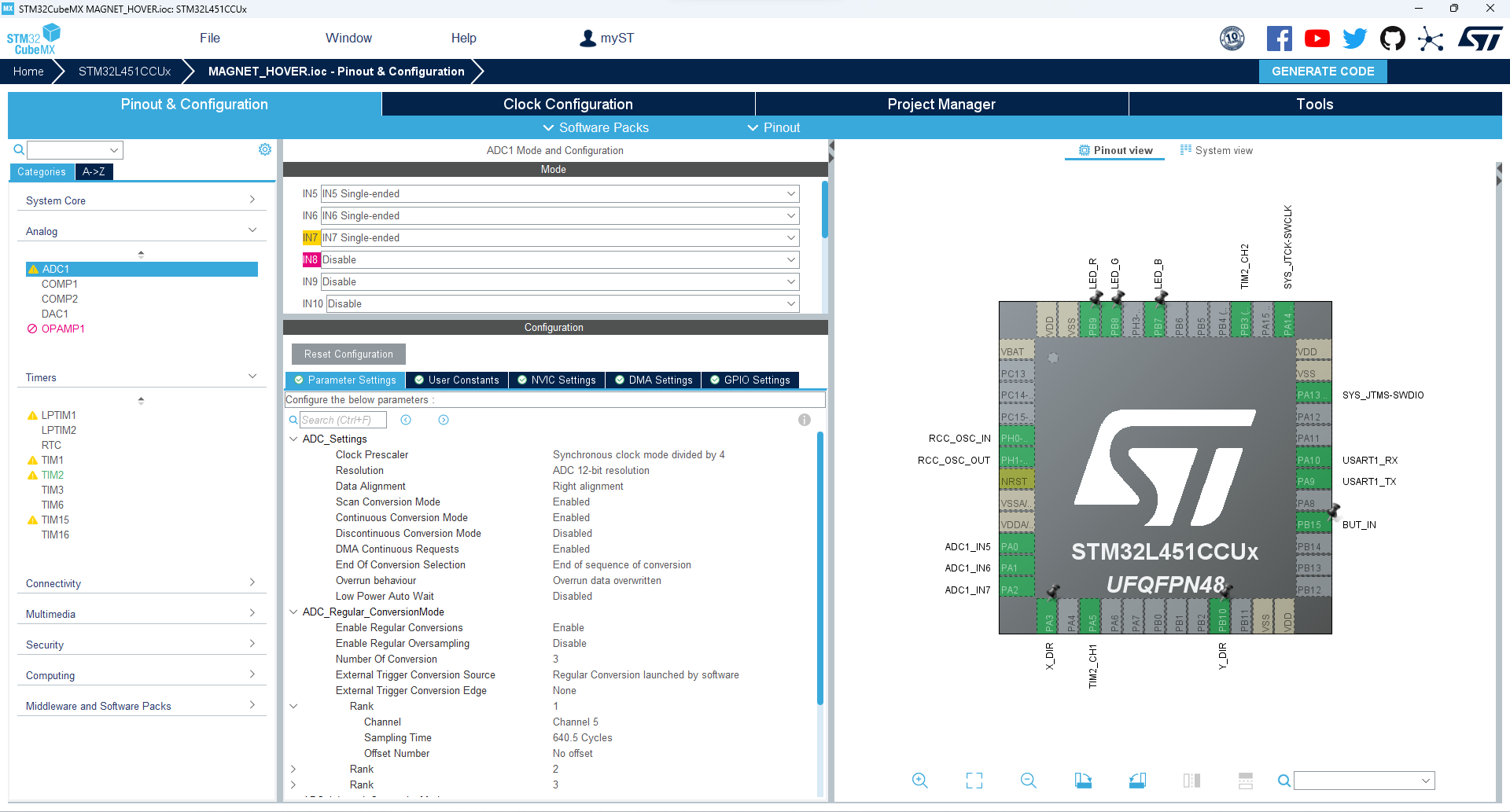Click the PB15 pin BUT_IN
The height and width of the screenshot is (812, 1510).
point(1313,524)
